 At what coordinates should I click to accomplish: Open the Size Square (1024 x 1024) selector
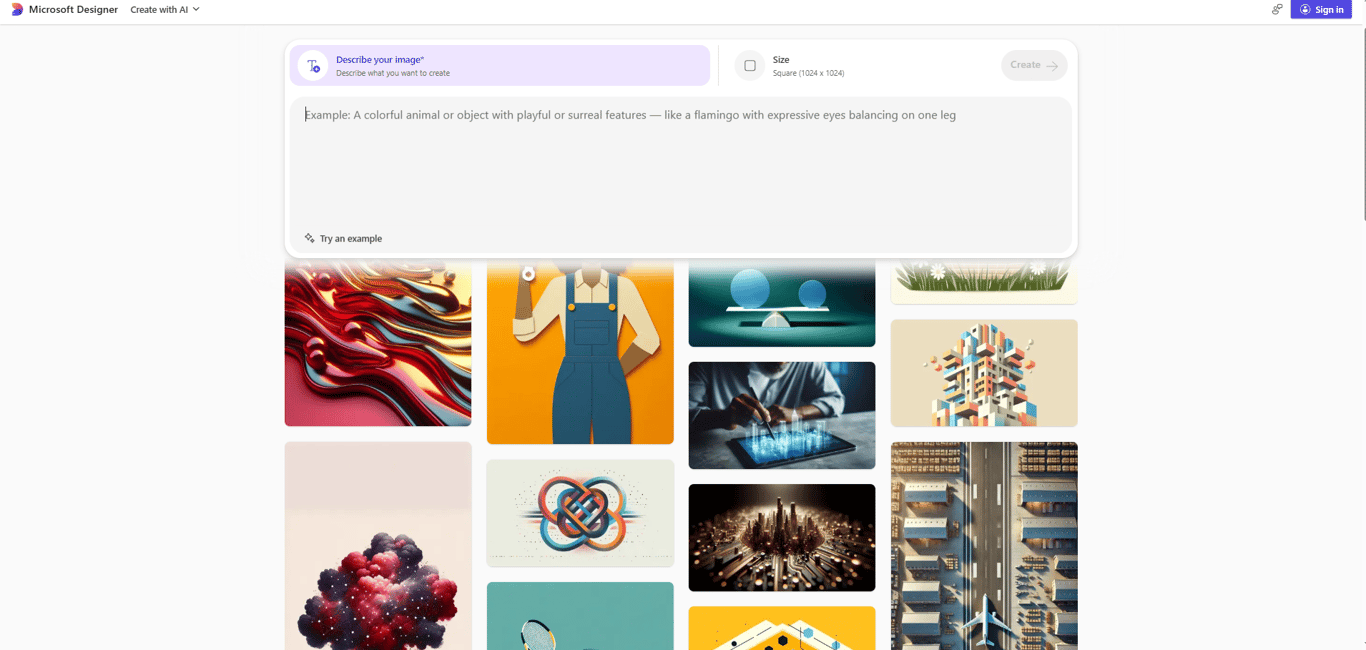[790, 66]
